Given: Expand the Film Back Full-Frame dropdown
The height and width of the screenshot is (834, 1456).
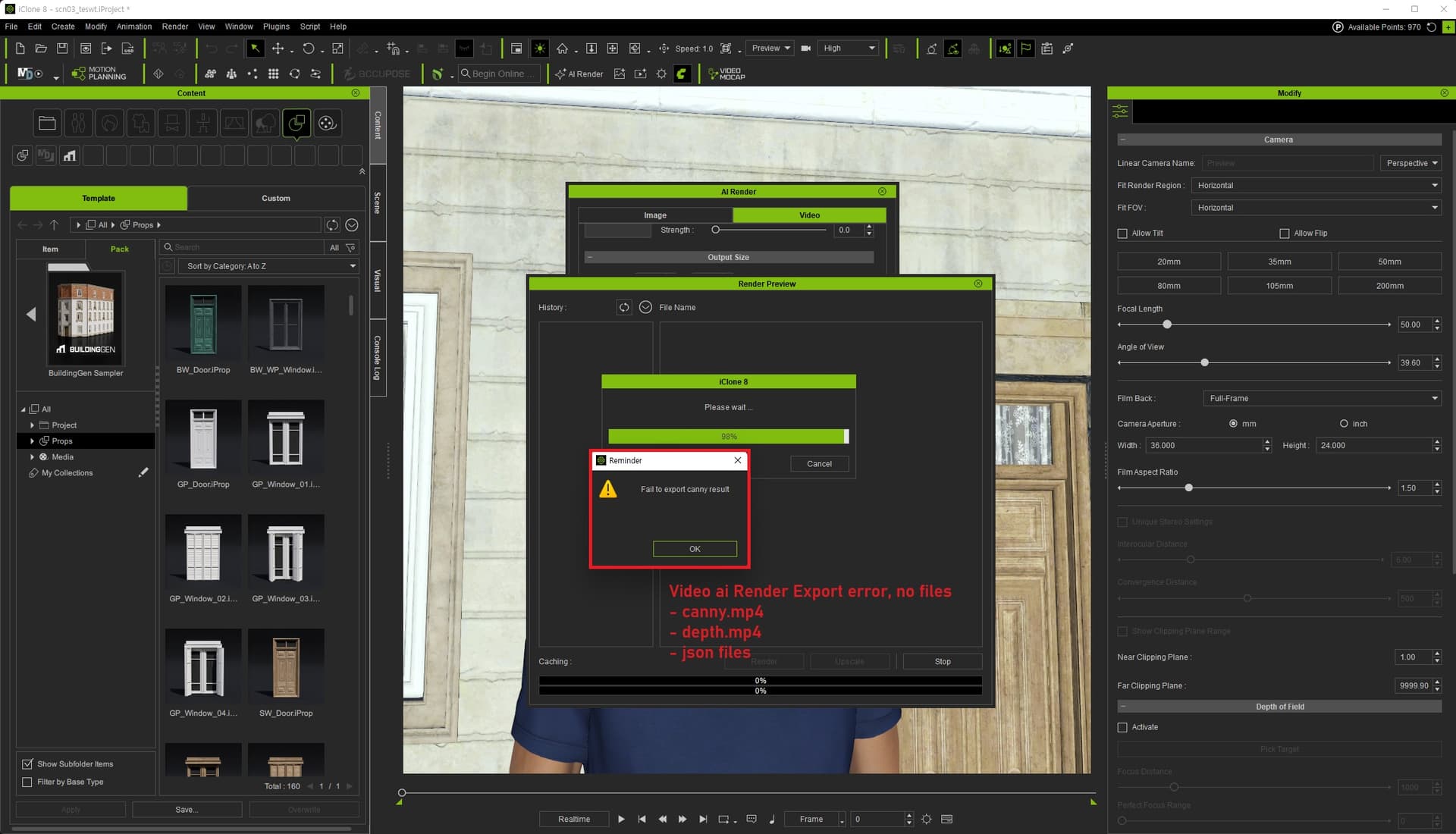Looking at the screenshot, I should 1322,398.
